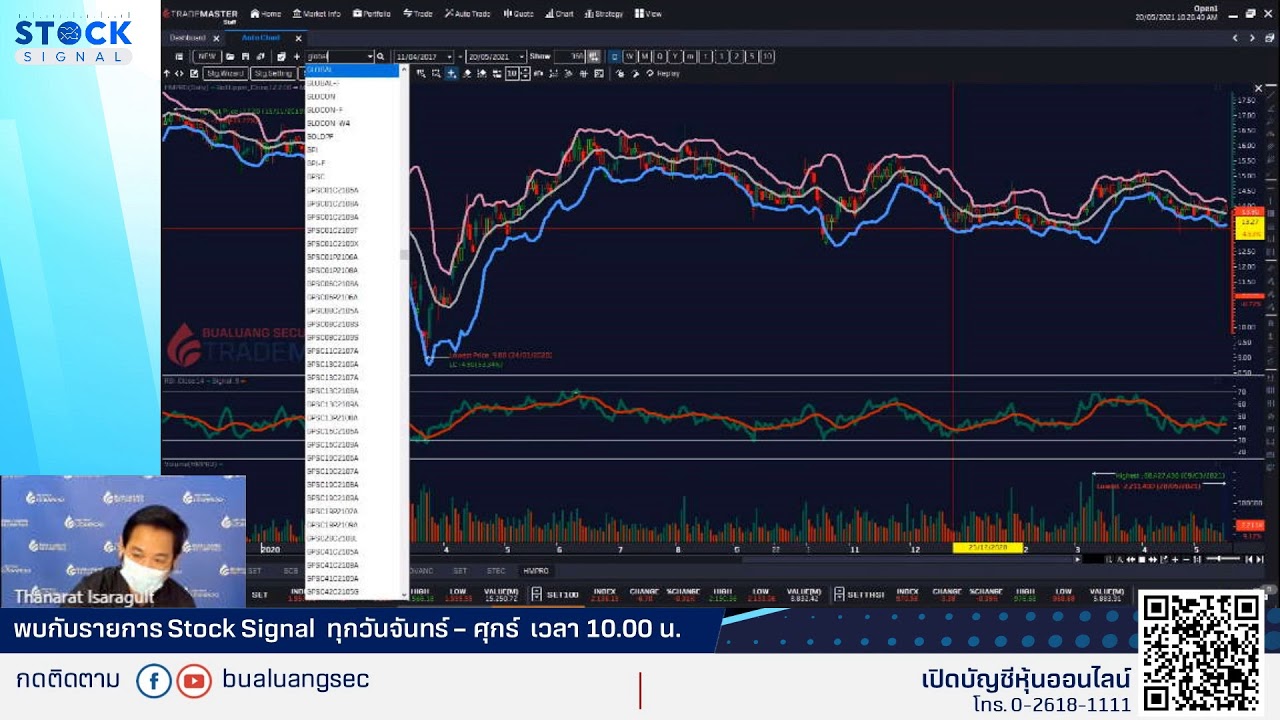
Task: Select GLOBAL in symbol dropdown list
Action: pos(352,70)
